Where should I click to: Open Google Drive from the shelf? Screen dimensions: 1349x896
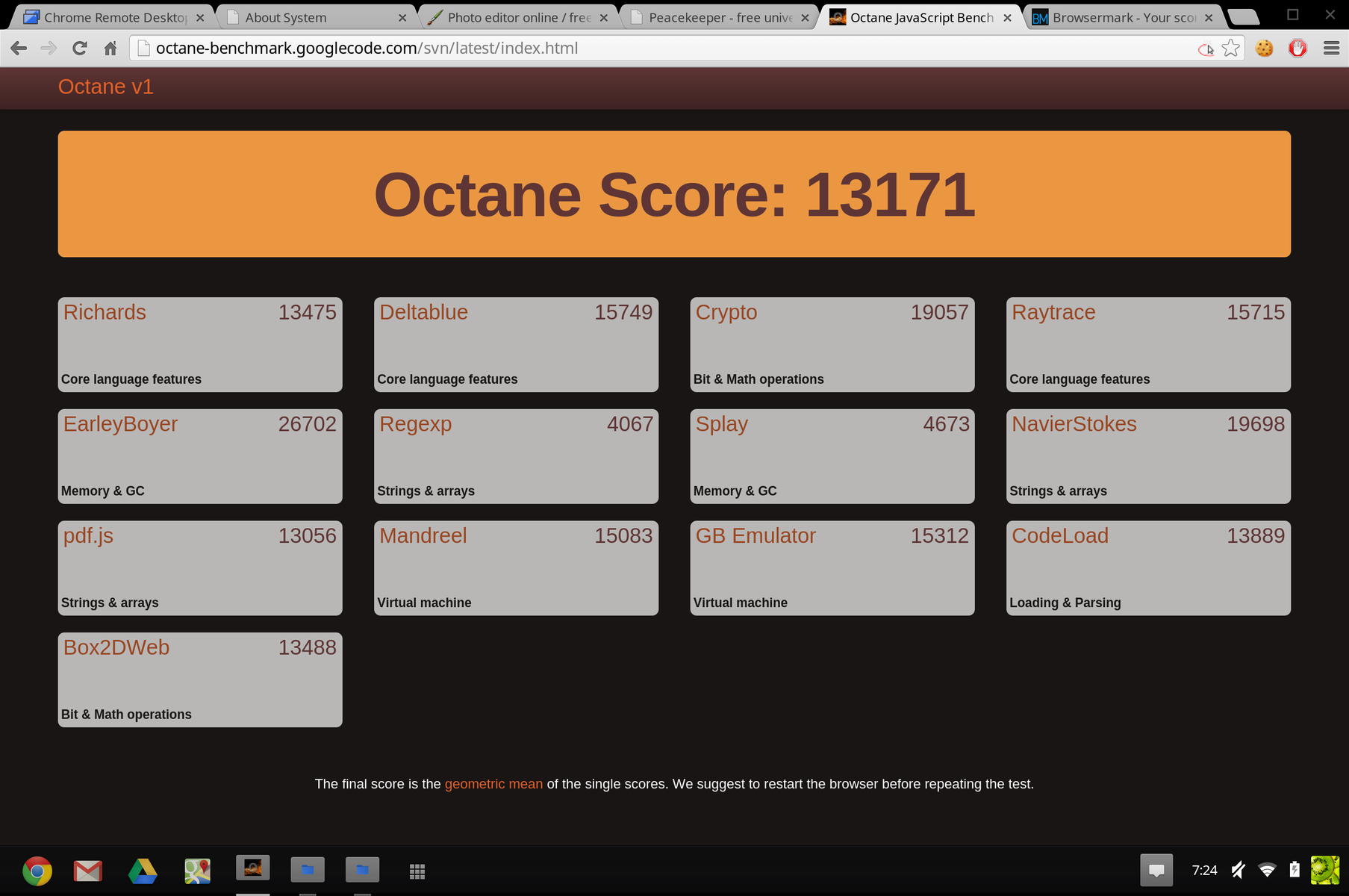point(143,871)
